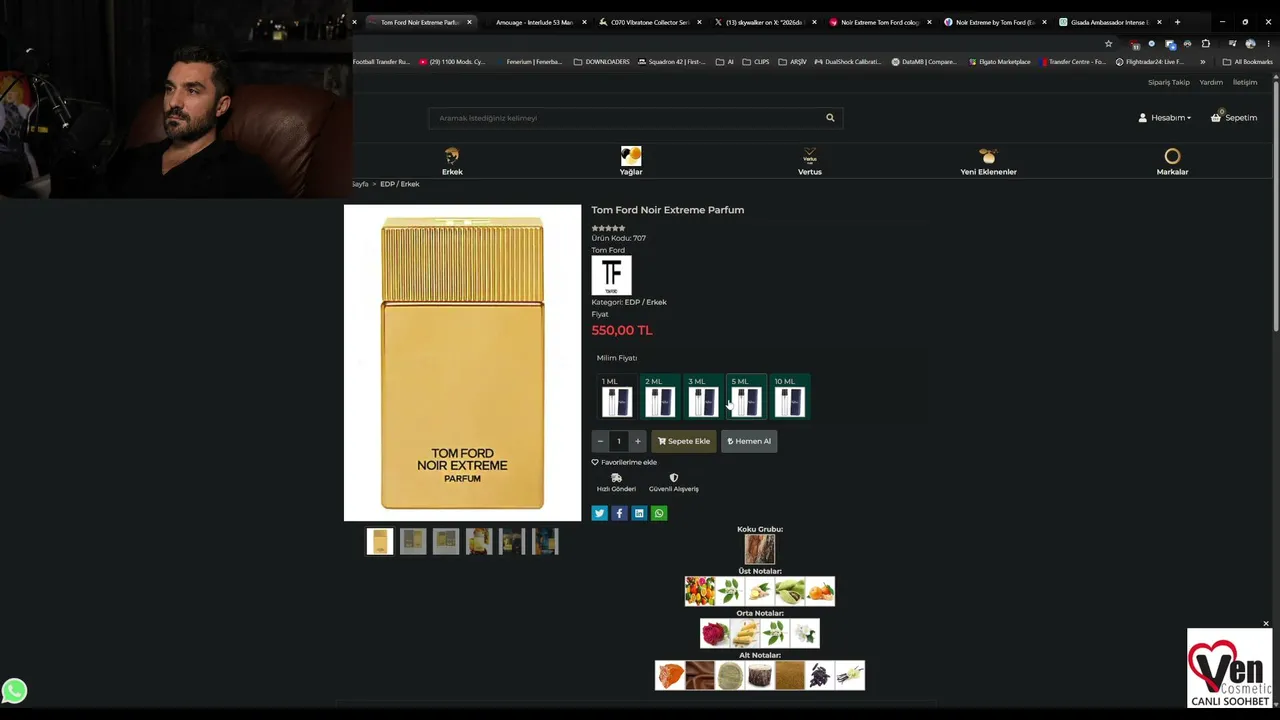The height and width of the screenshot is (720, 1280).
Task: Share product via WhatsApp icon
Action: [x=659, y=513]
